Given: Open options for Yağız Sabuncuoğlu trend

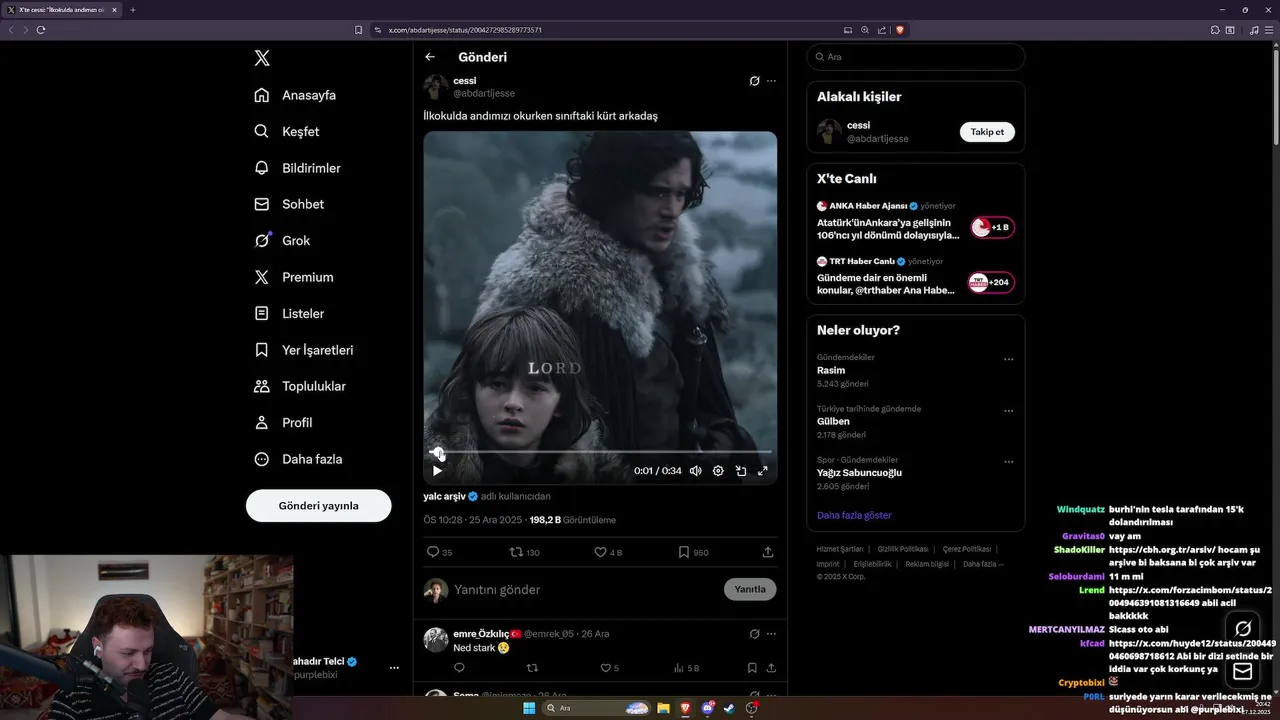Looking at the screenshot, I should pyautogui.click(x=1008, y=462).
